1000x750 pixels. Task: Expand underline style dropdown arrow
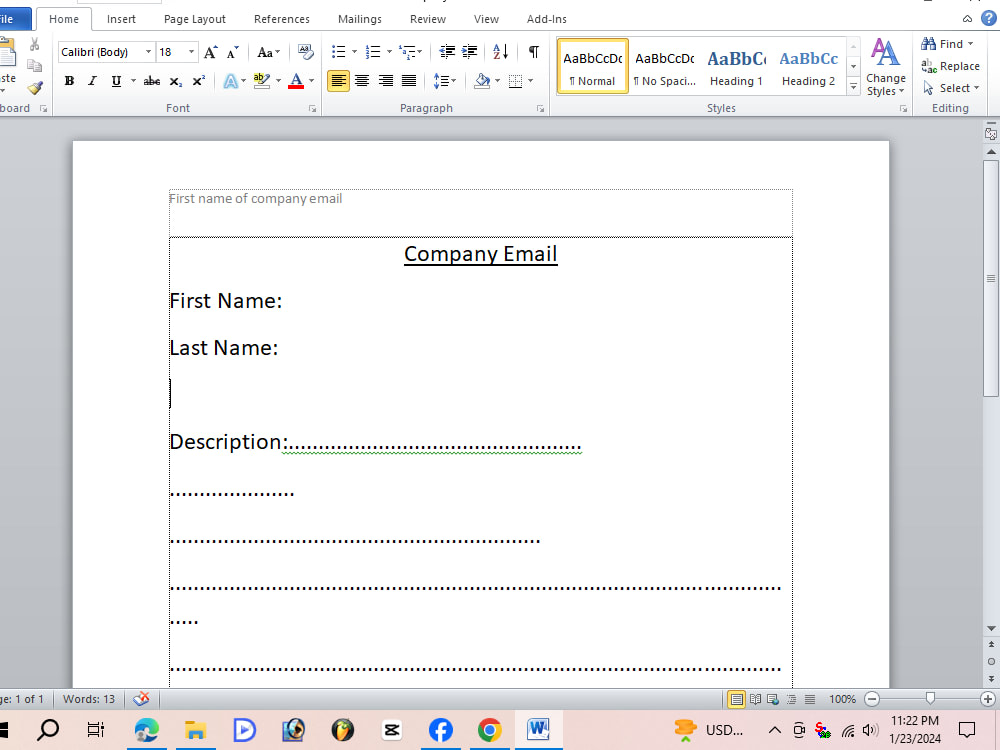[x=133, y=81]
